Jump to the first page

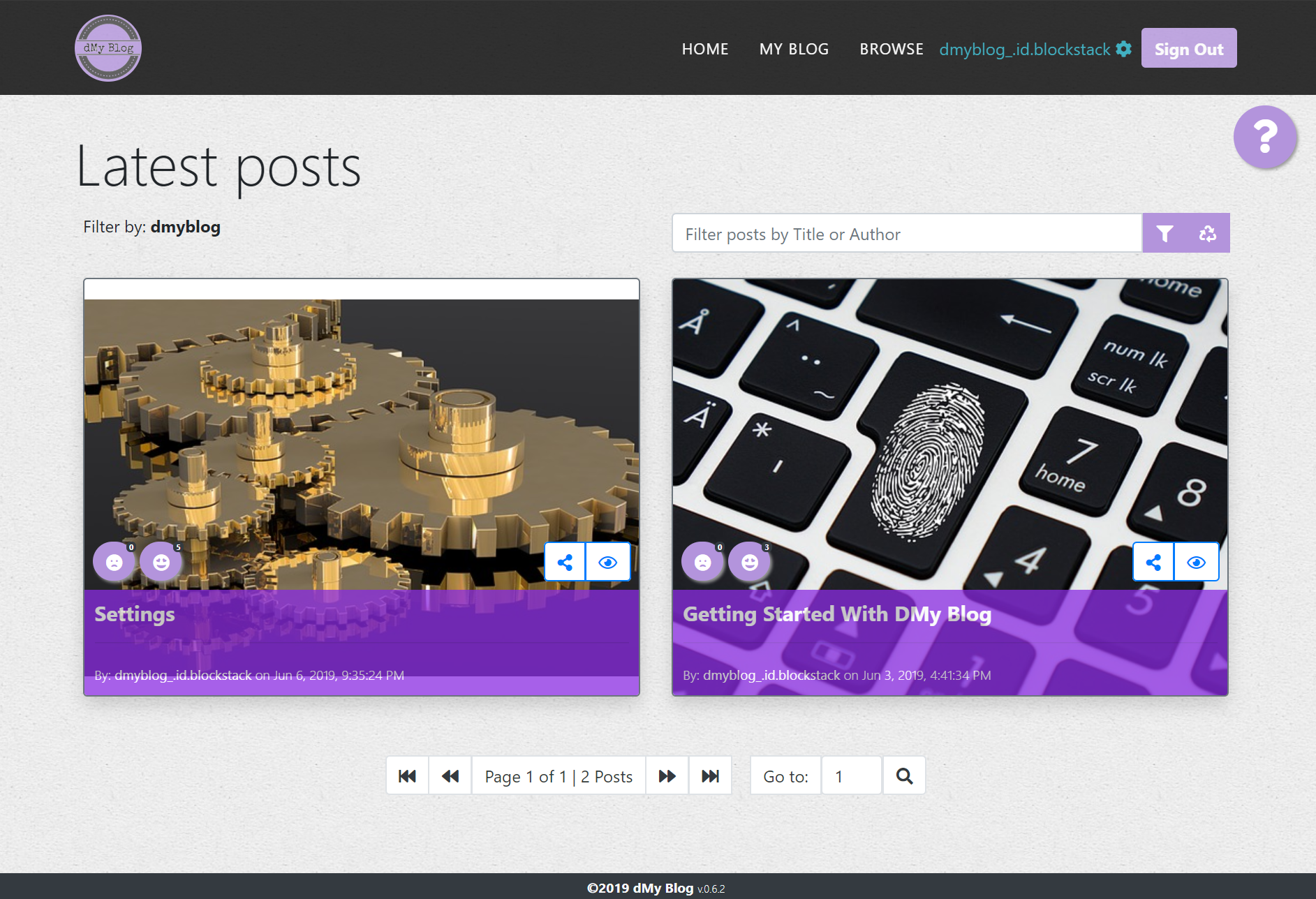click(407, 775)
